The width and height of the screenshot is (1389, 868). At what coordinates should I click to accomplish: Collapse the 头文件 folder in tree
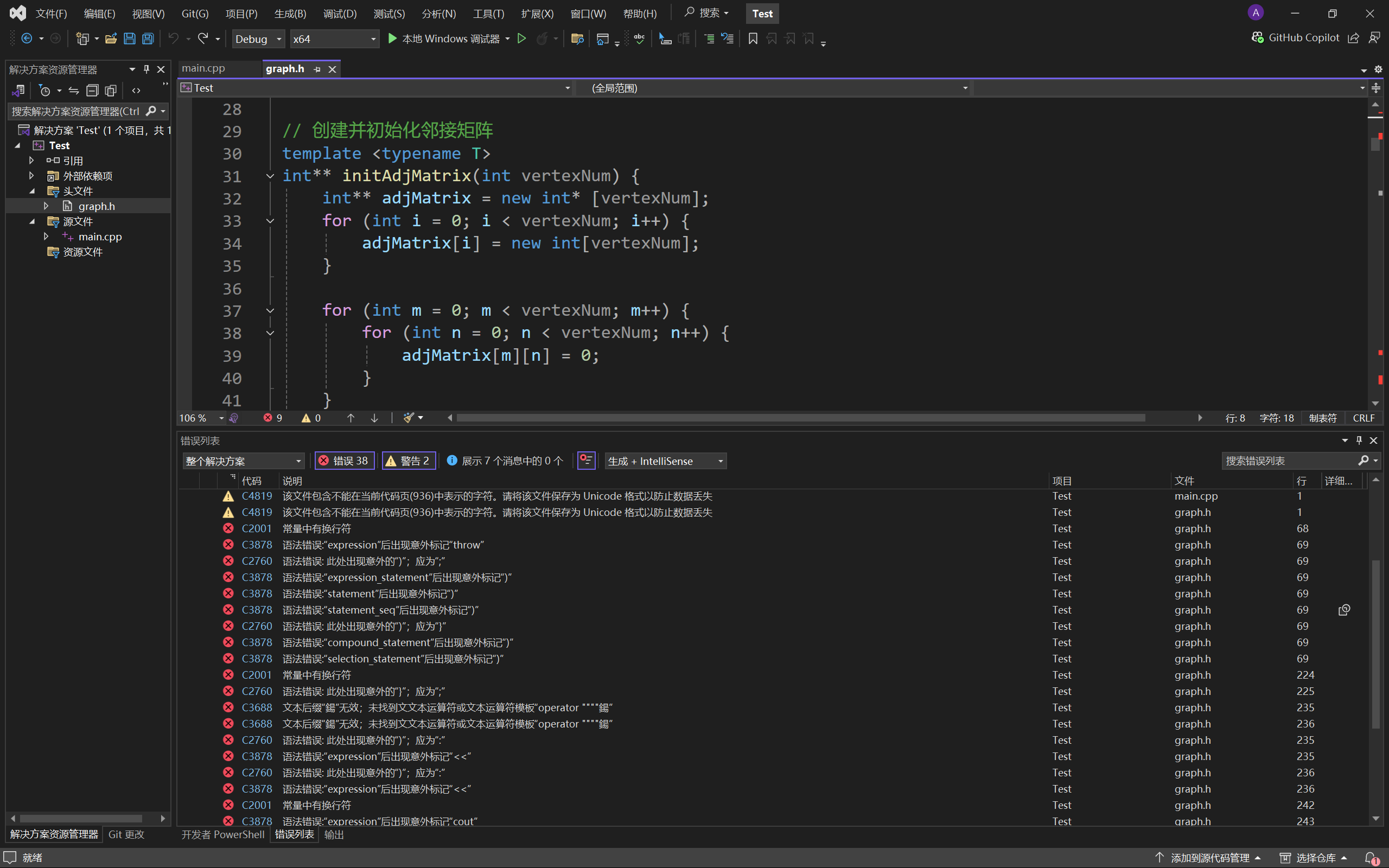(x=31, y=190)
